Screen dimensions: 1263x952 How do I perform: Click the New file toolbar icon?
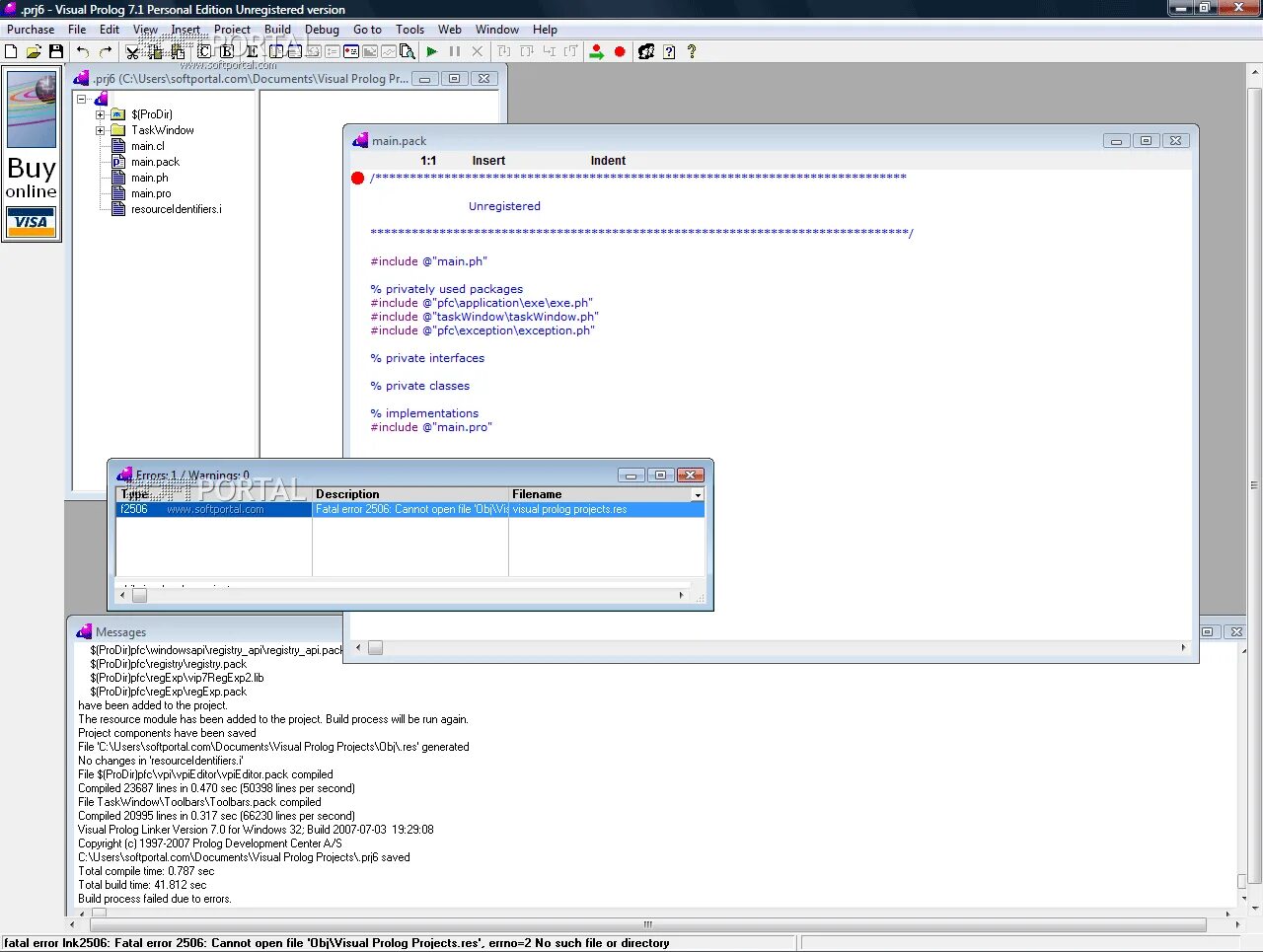click(12, 51)
